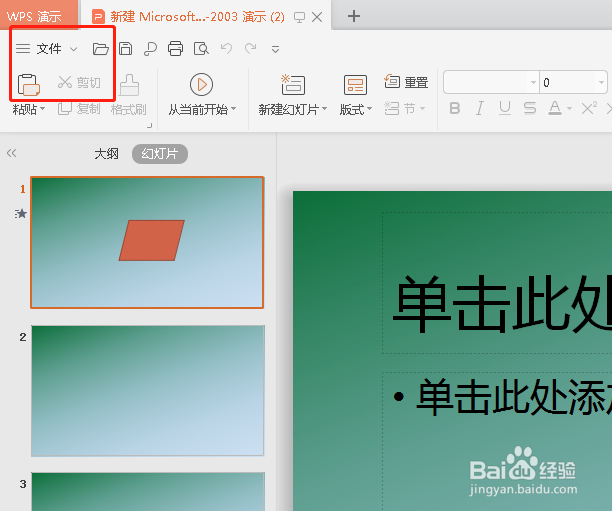Click the 剪切 cut button

click(x=79, y=82)
